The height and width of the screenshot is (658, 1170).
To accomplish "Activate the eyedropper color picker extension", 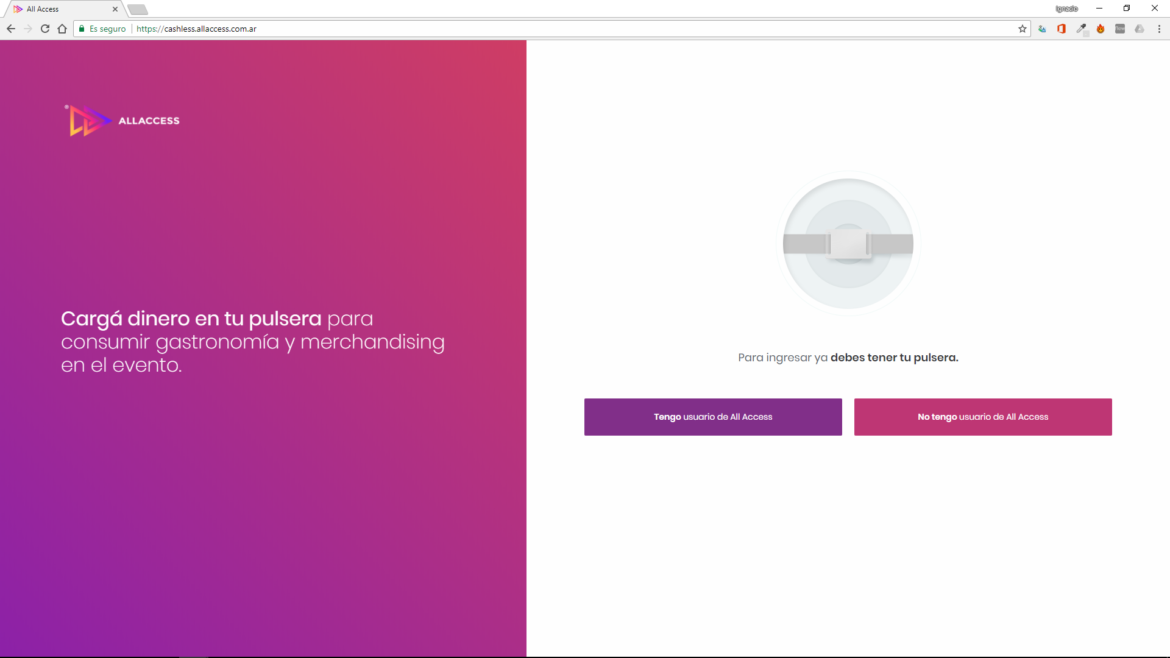I will [1081, 29].
